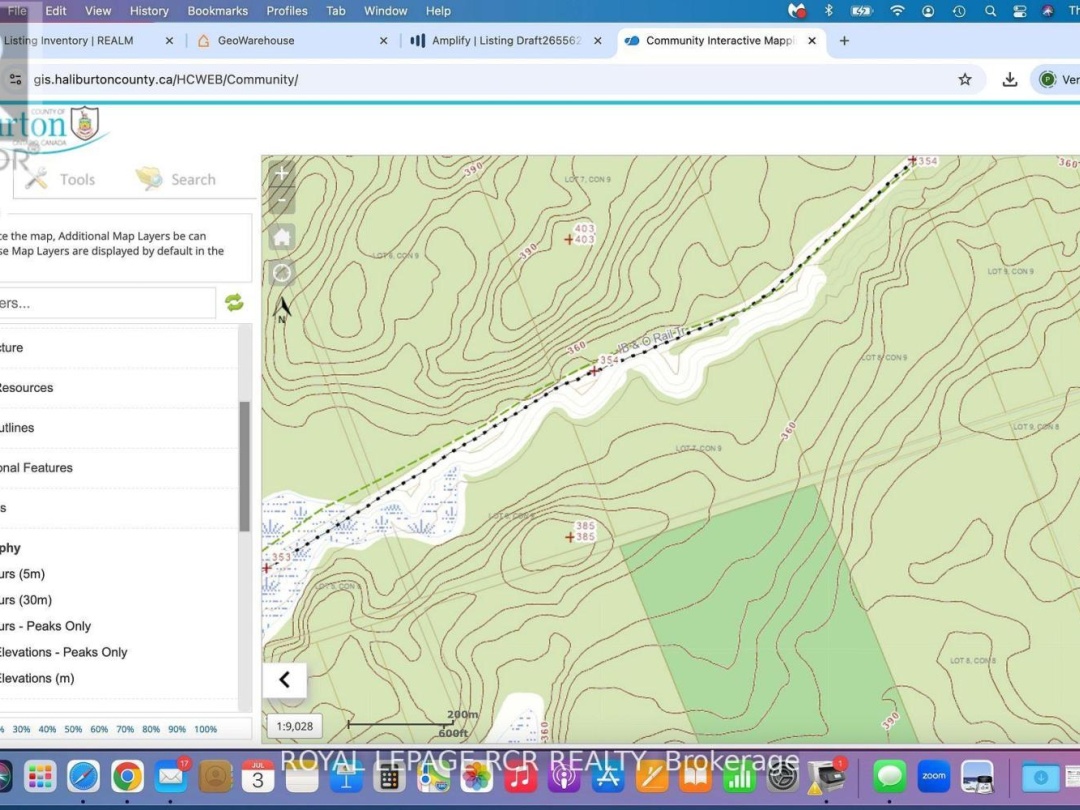Zoom in on the map with plus button
Viewport: 1080px width, 810px height.
(x=281, y=173)
